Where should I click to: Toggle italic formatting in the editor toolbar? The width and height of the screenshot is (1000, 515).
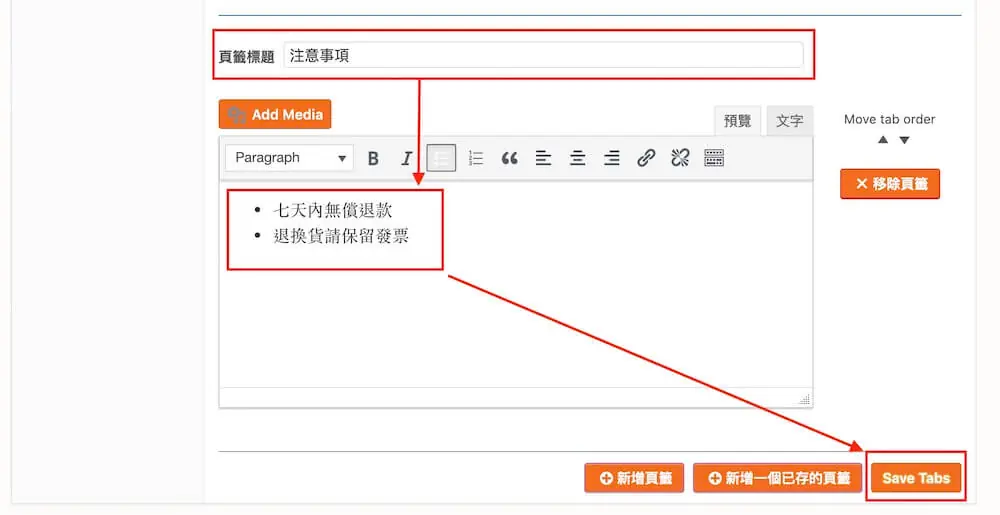[406, 158]
